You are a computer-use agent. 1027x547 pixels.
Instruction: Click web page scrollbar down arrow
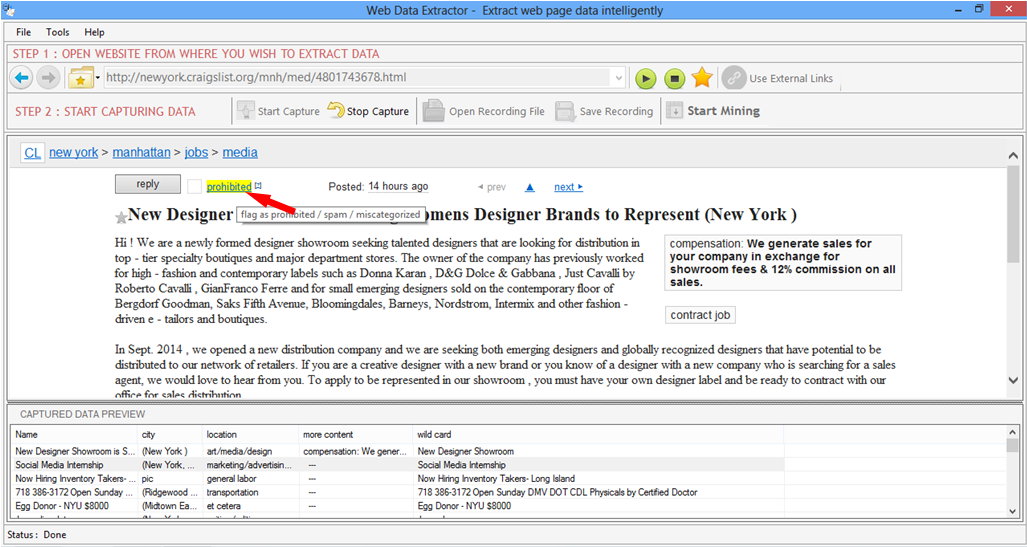[1013, 380]
